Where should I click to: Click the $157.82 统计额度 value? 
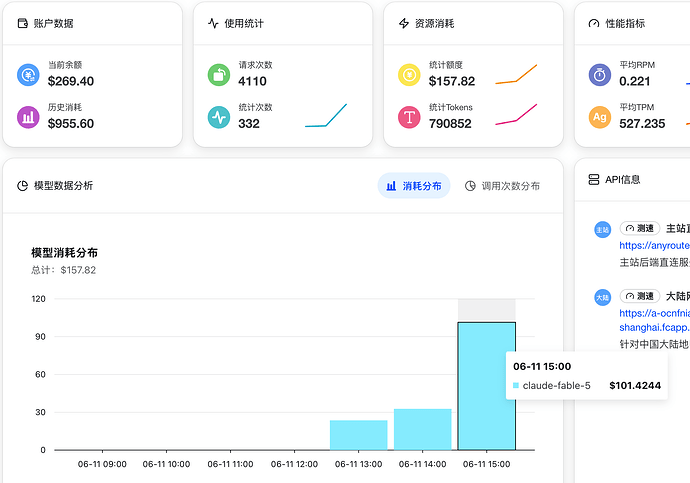click(x=452, y=81)
